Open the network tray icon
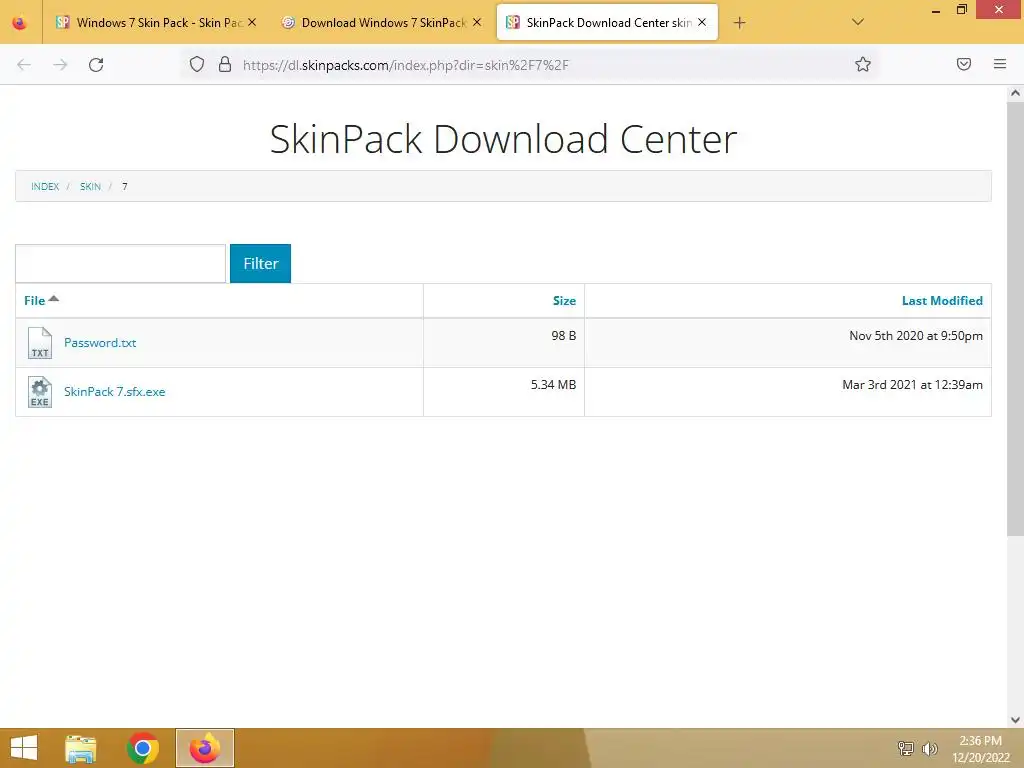The image size is (1024, 768). (x=906, y=748)
